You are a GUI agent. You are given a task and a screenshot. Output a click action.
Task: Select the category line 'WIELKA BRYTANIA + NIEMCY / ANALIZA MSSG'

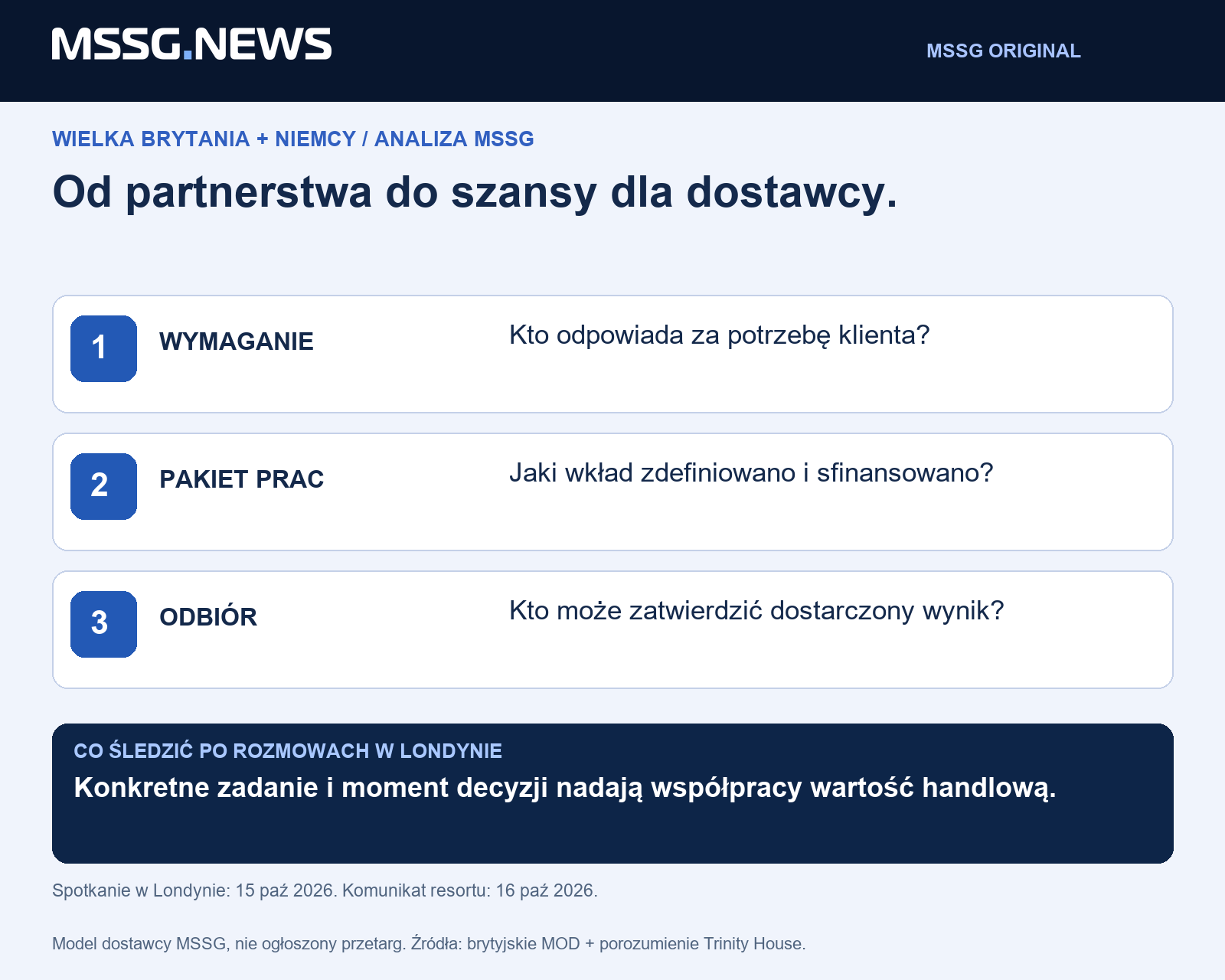click(293, 139)
